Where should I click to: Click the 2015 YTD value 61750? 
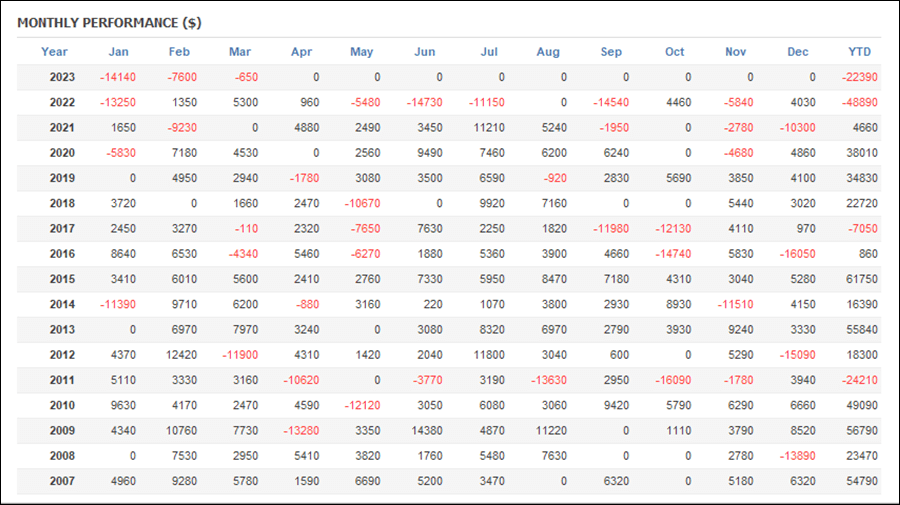[x=862, y=279]
